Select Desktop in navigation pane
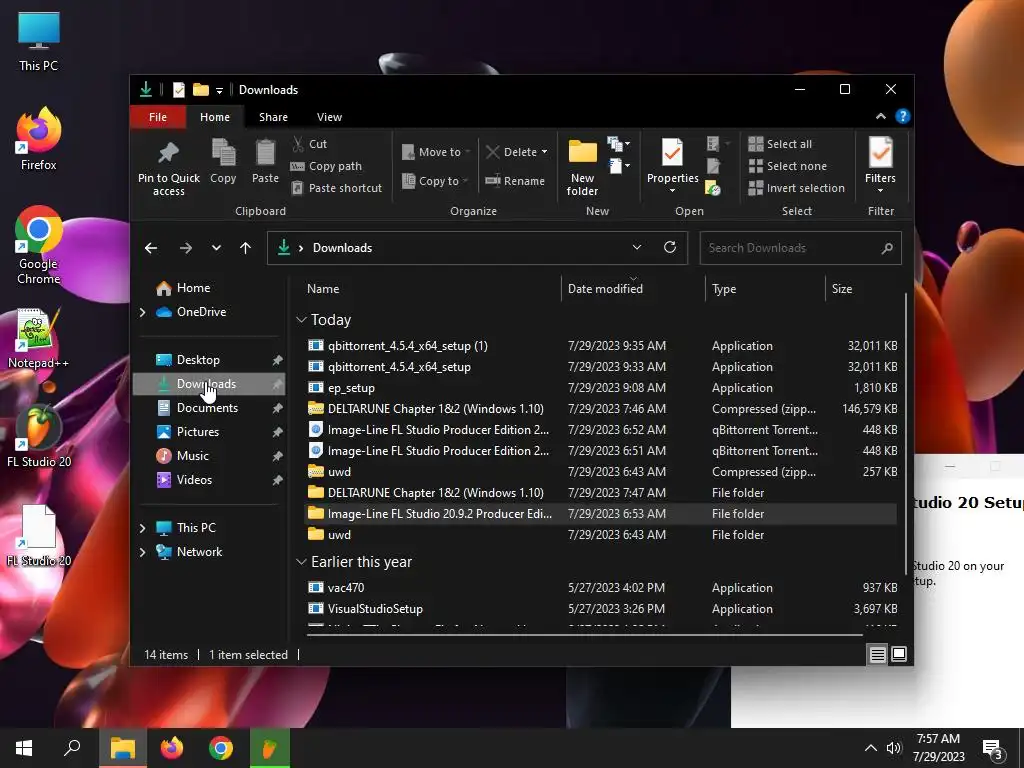 pyautogui.click(x=198, y=360)
